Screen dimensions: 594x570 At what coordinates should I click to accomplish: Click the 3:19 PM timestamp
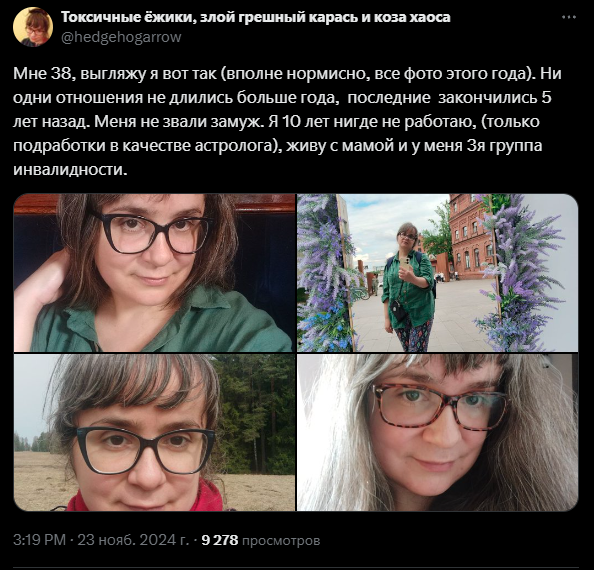coord(39,540)
